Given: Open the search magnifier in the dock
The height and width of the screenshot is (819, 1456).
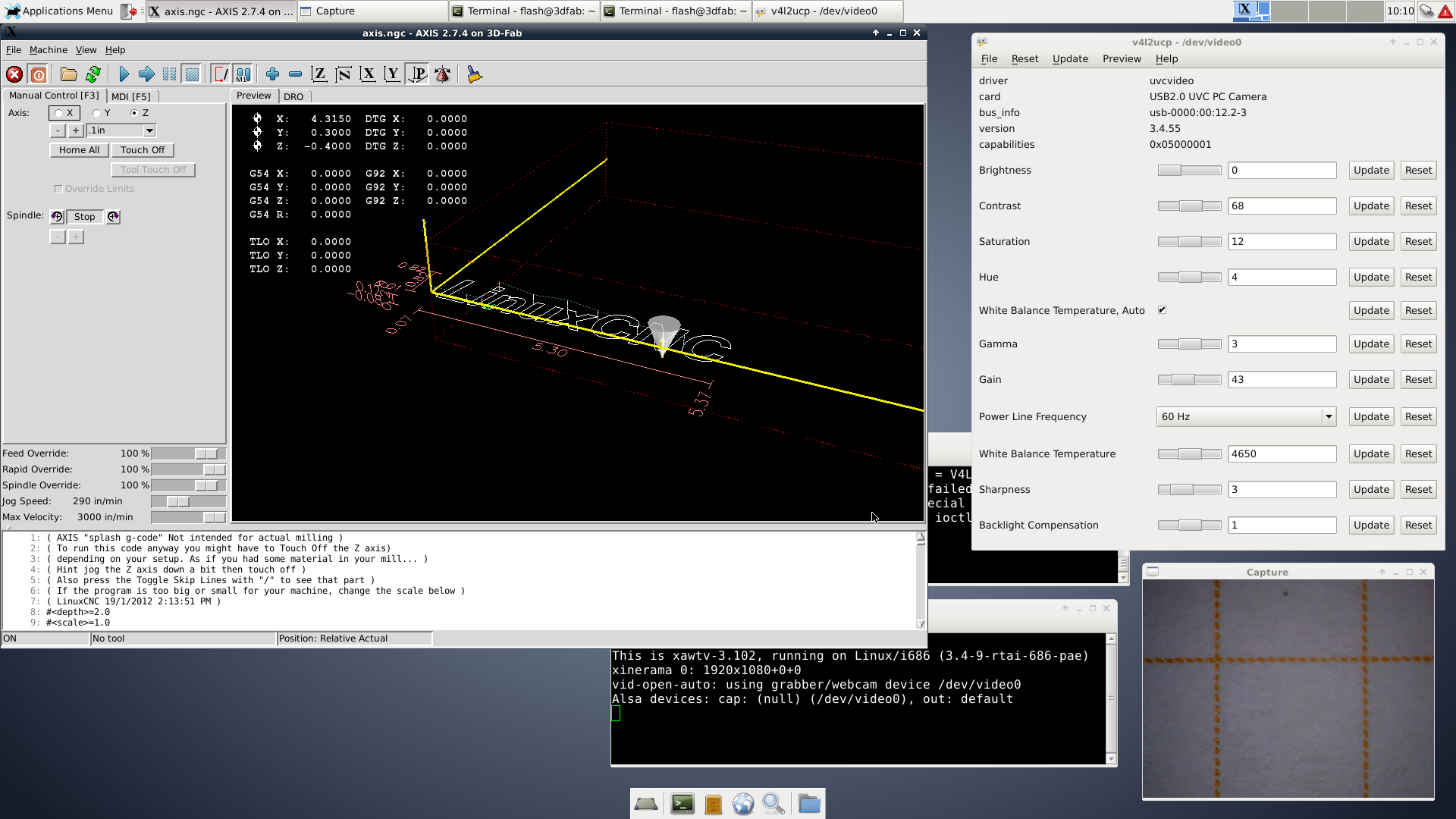Looking at the screenshot, I should pos(773,804).
